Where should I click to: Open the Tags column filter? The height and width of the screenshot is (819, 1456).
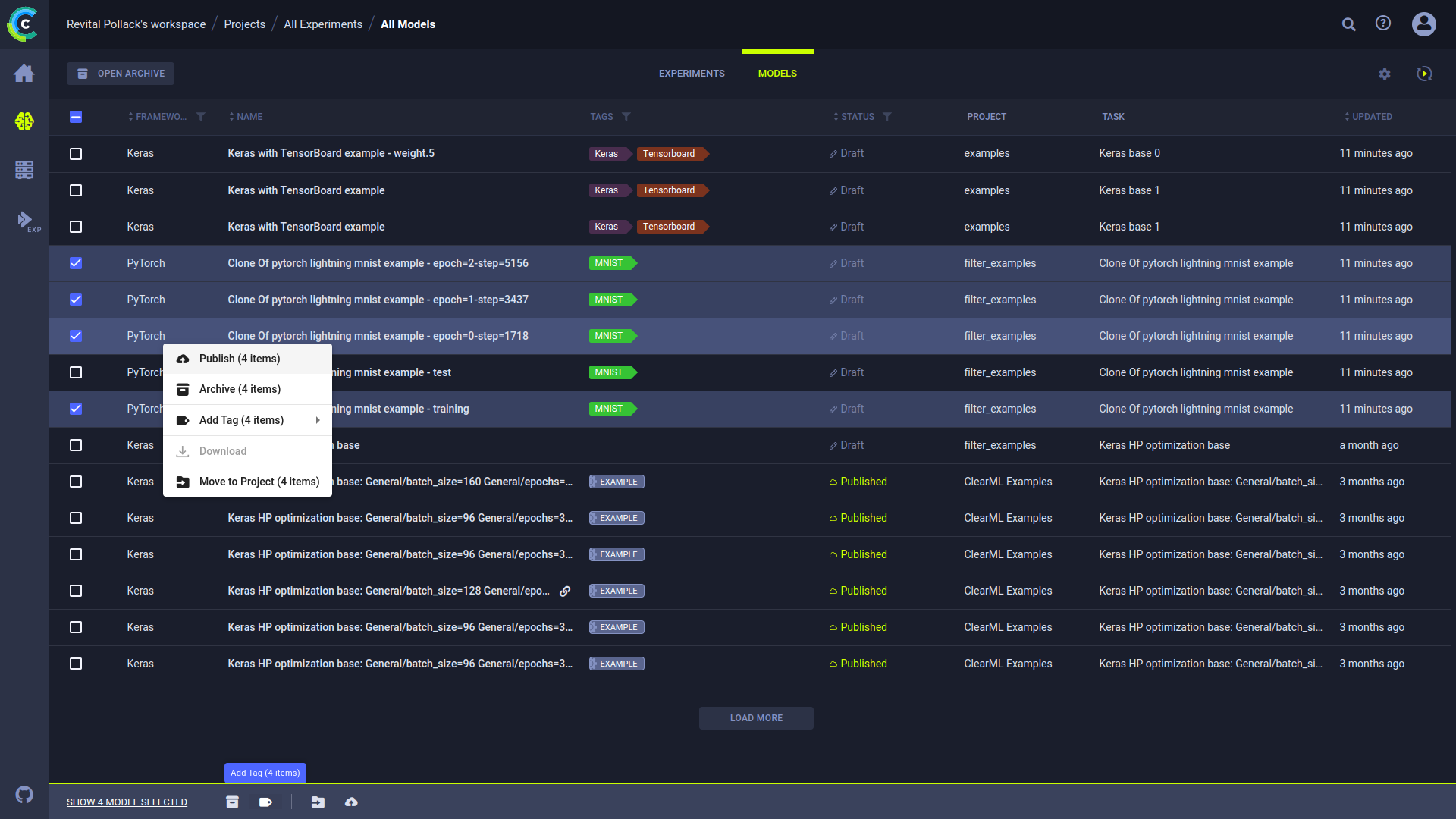coord(626,117)
